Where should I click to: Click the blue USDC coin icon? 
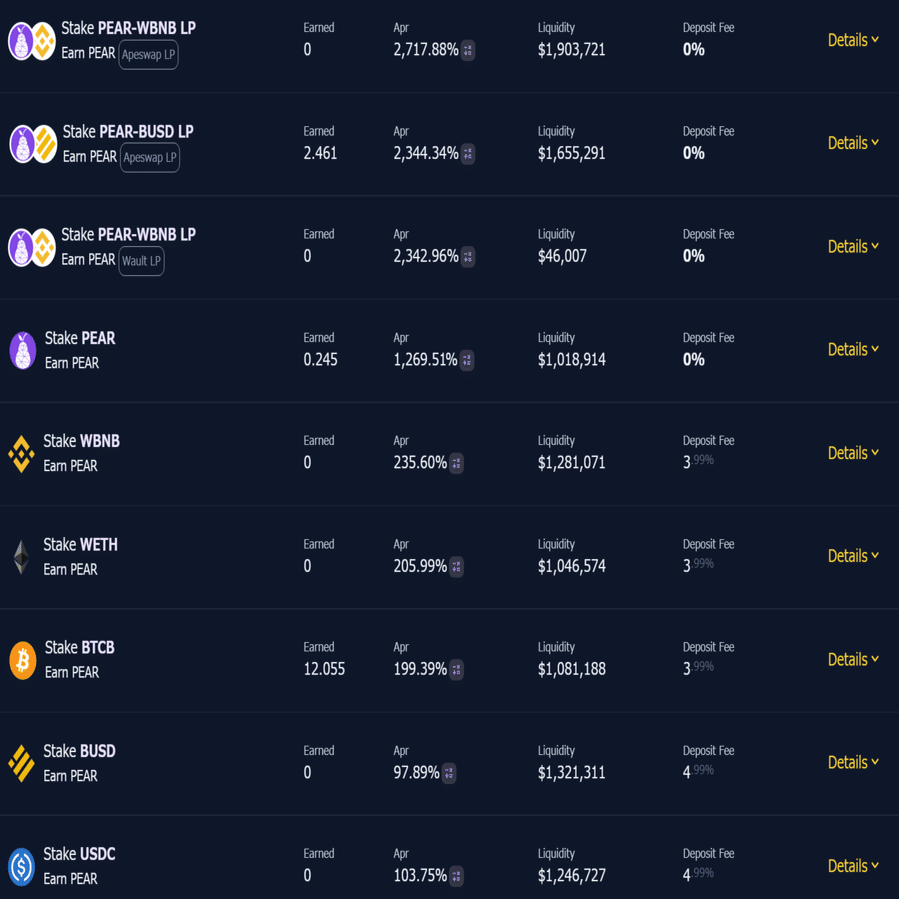21,867
